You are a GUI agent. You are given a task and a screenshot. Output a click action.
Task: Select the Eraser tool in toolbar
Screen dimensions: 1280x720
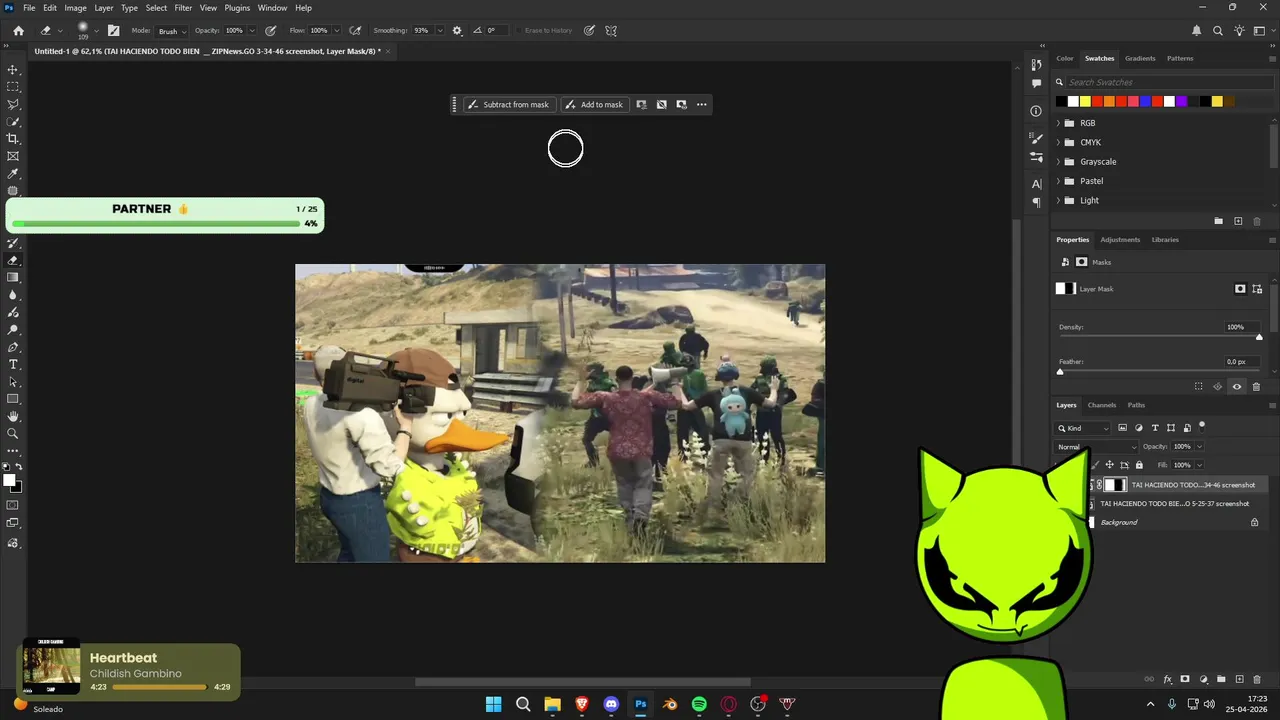pyautogui.click(x=13, y=260)
